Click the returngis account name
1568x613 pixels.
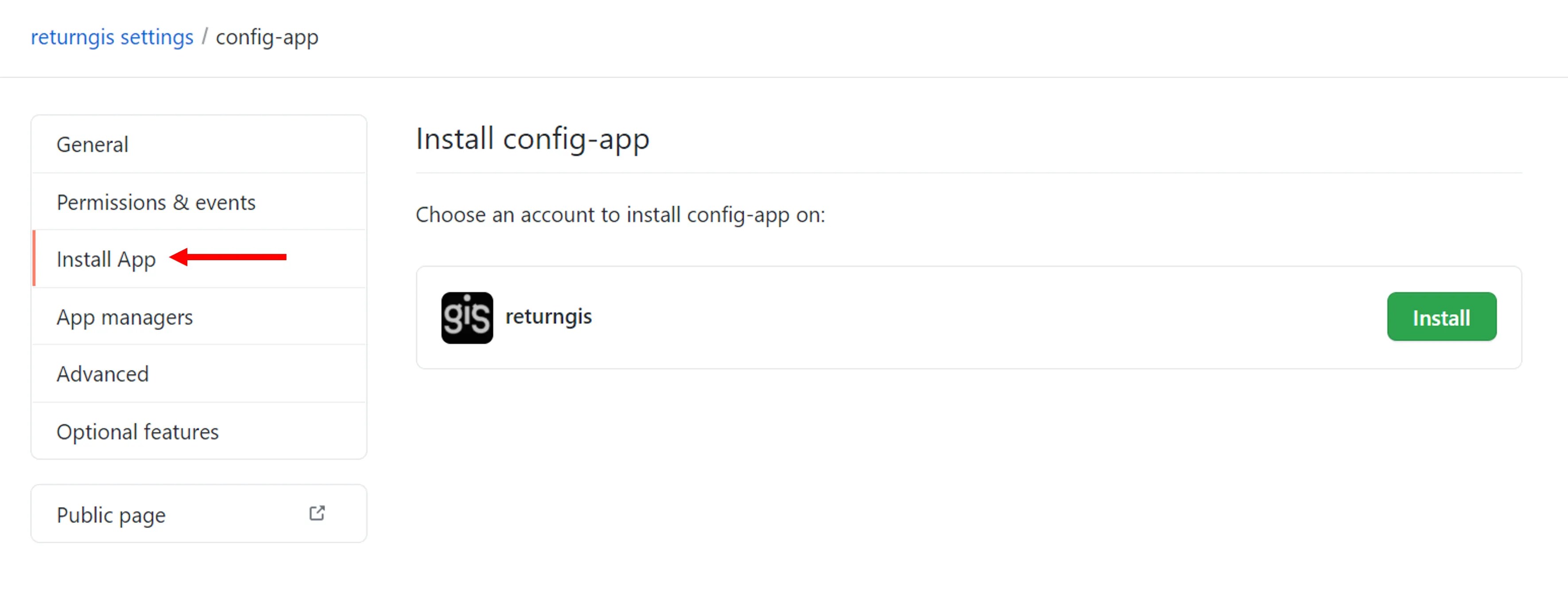coord(548,316)
